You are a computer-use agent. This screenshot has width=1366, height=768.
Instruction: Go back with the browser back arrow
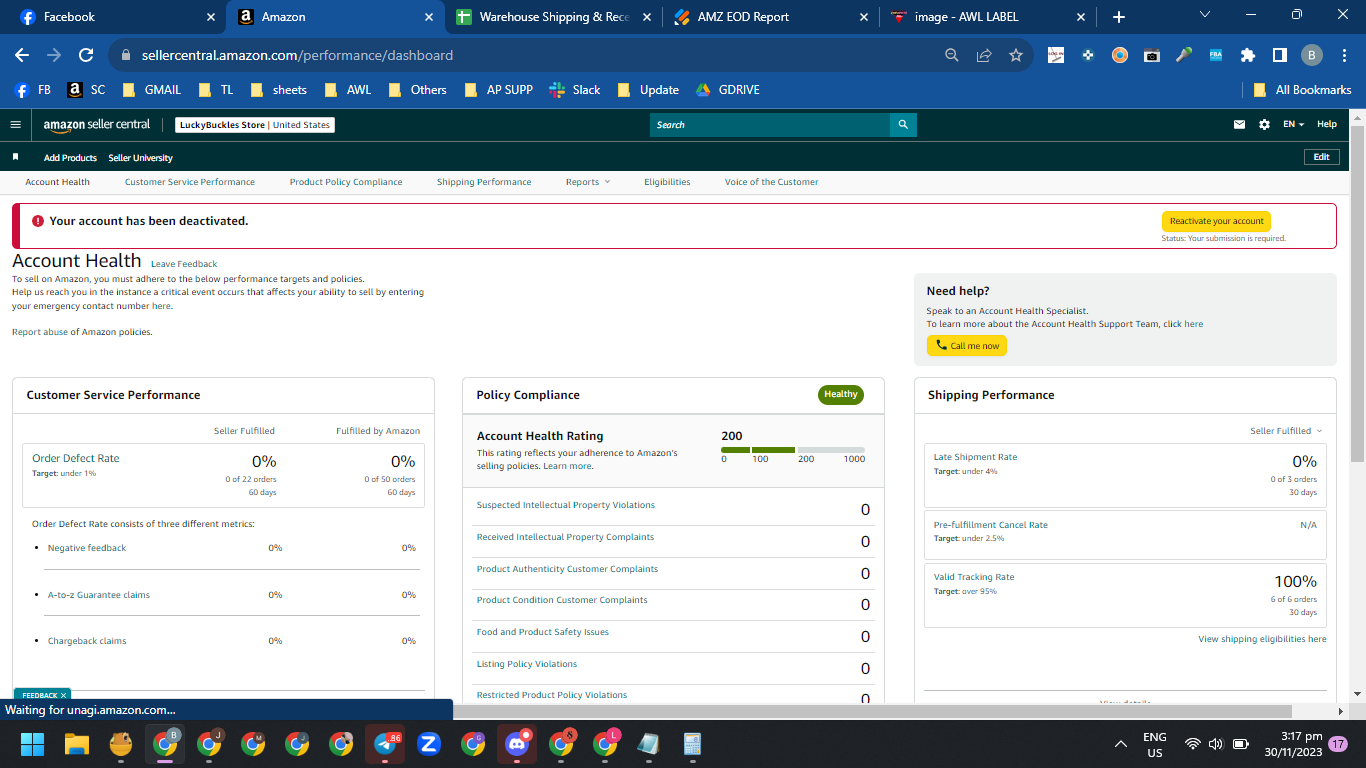click(22, 56)
